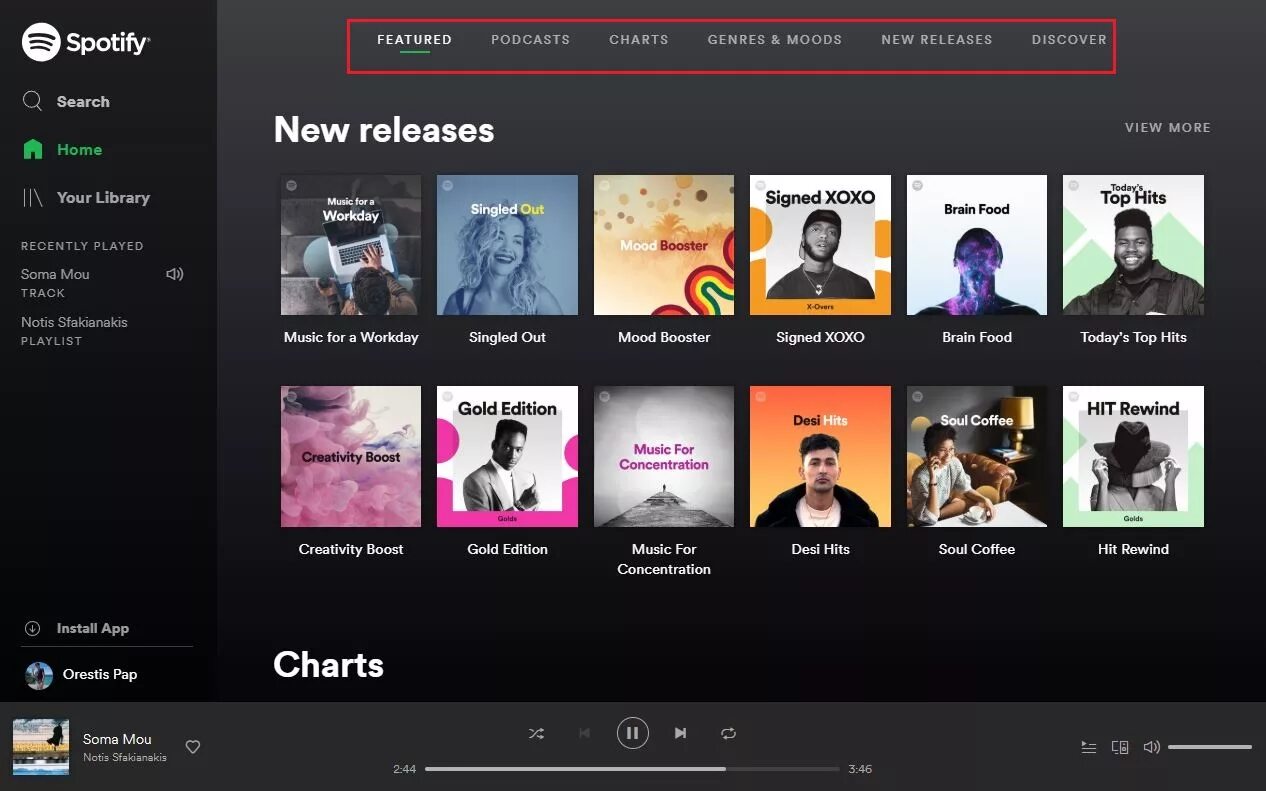The width and height of the screenshot is (1266, 791).
Task: Click the now playing album art
Action: pyautogui.click(x=41, y=747)
